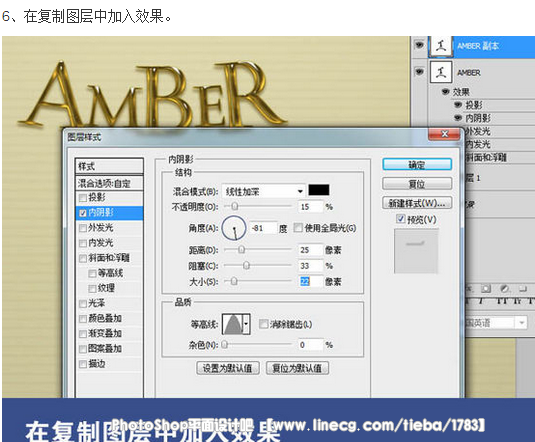Enable the 外发光 checkbox
Screen dimensions: 535x442
[83, 228]
